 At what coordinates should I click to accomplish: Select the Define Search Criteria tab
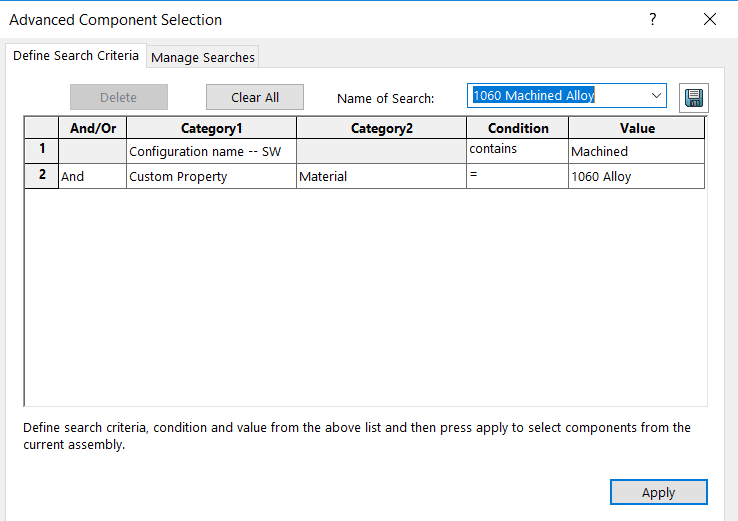(76, 56)
